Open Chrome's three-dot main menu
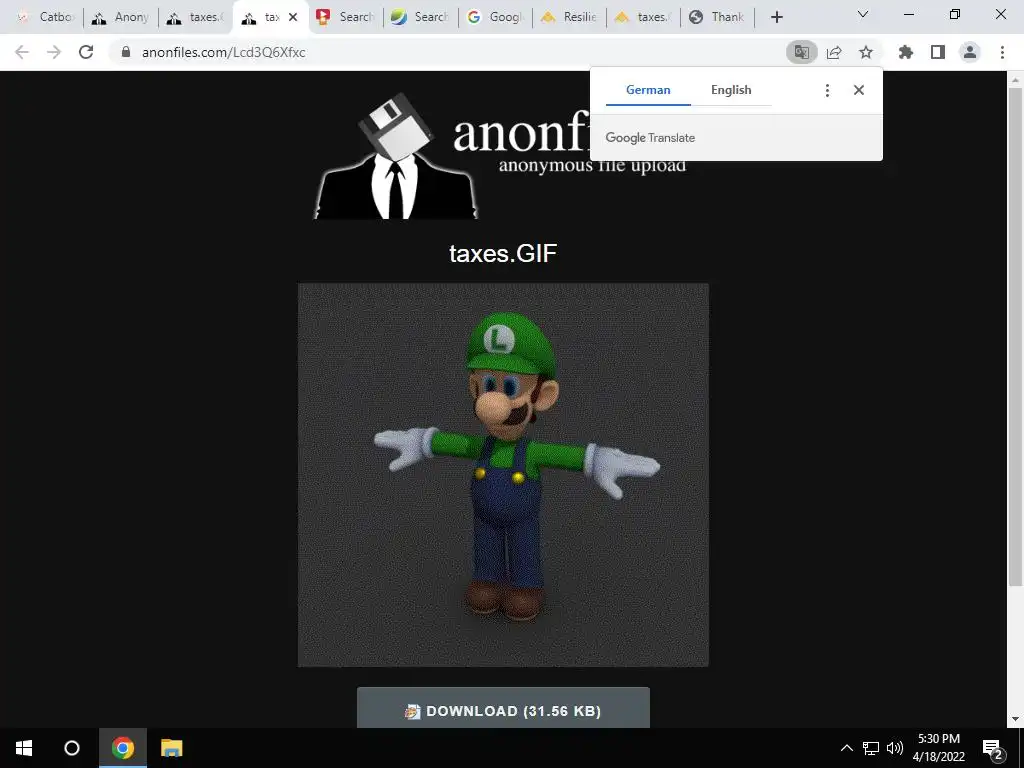Screen dimensions: 1024x768 point(1002,52)
